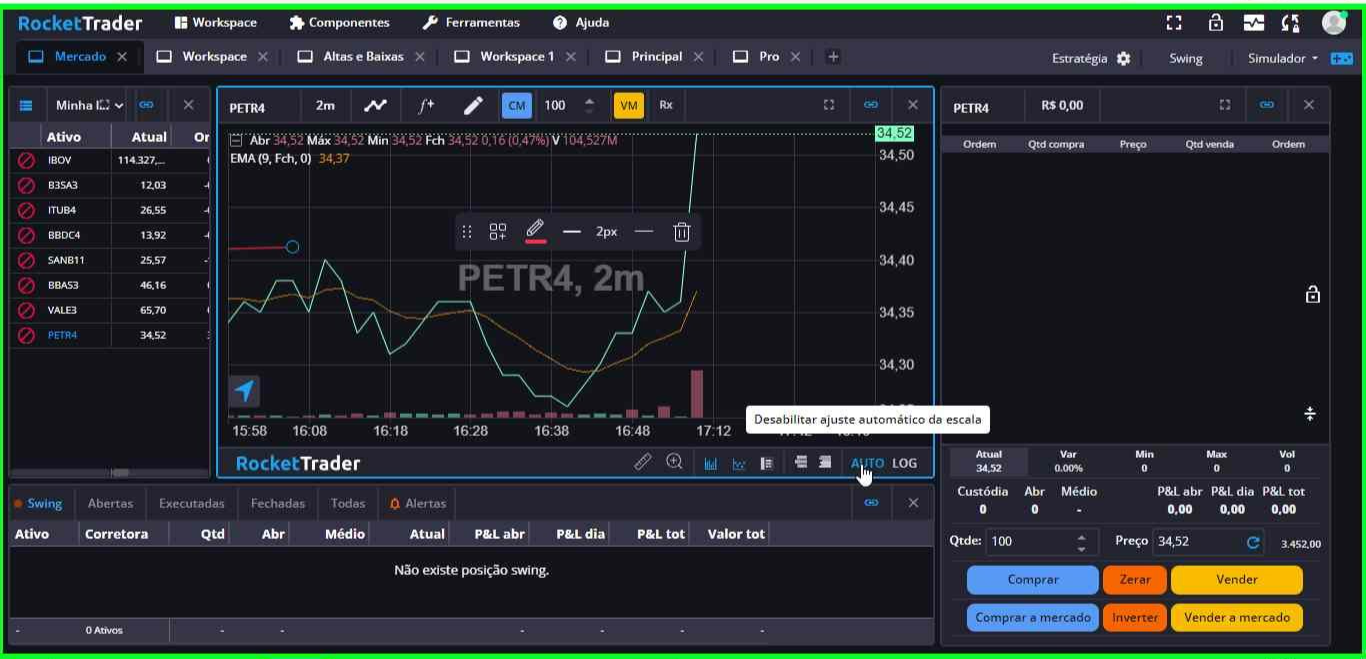Click the link icon in chart header
The height and width of the screenshot is (659, 1366).
pos(871,105)
